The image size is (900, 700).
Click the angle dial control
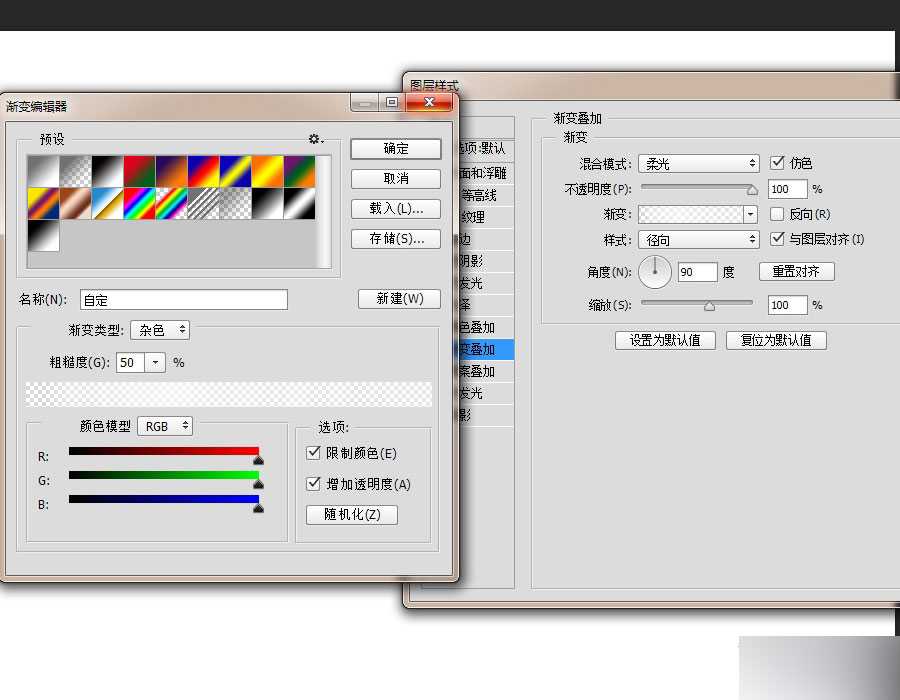point(655,271)
